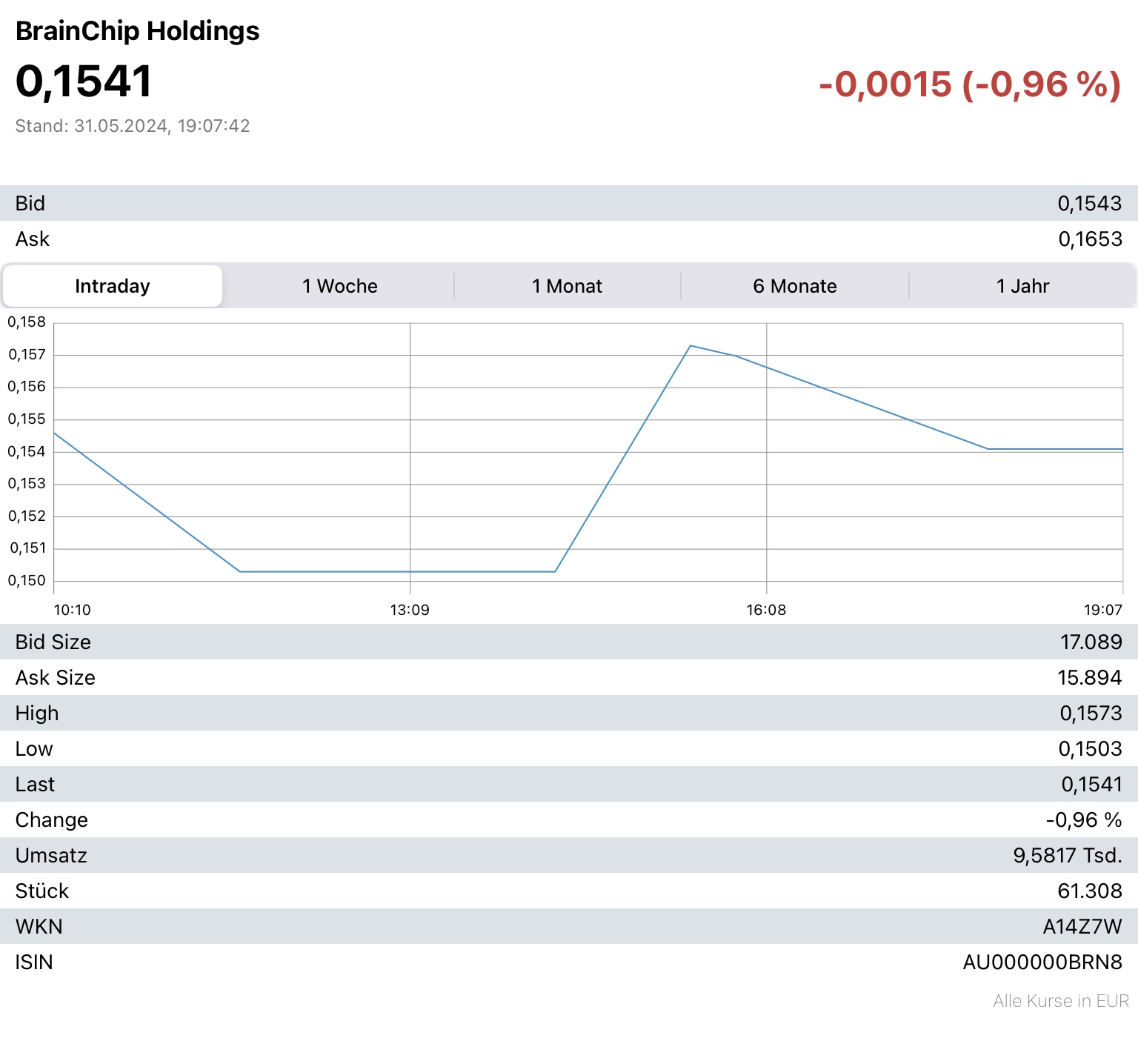Click the 13:09 time axis label
1138x1064 pixels.
410,610
